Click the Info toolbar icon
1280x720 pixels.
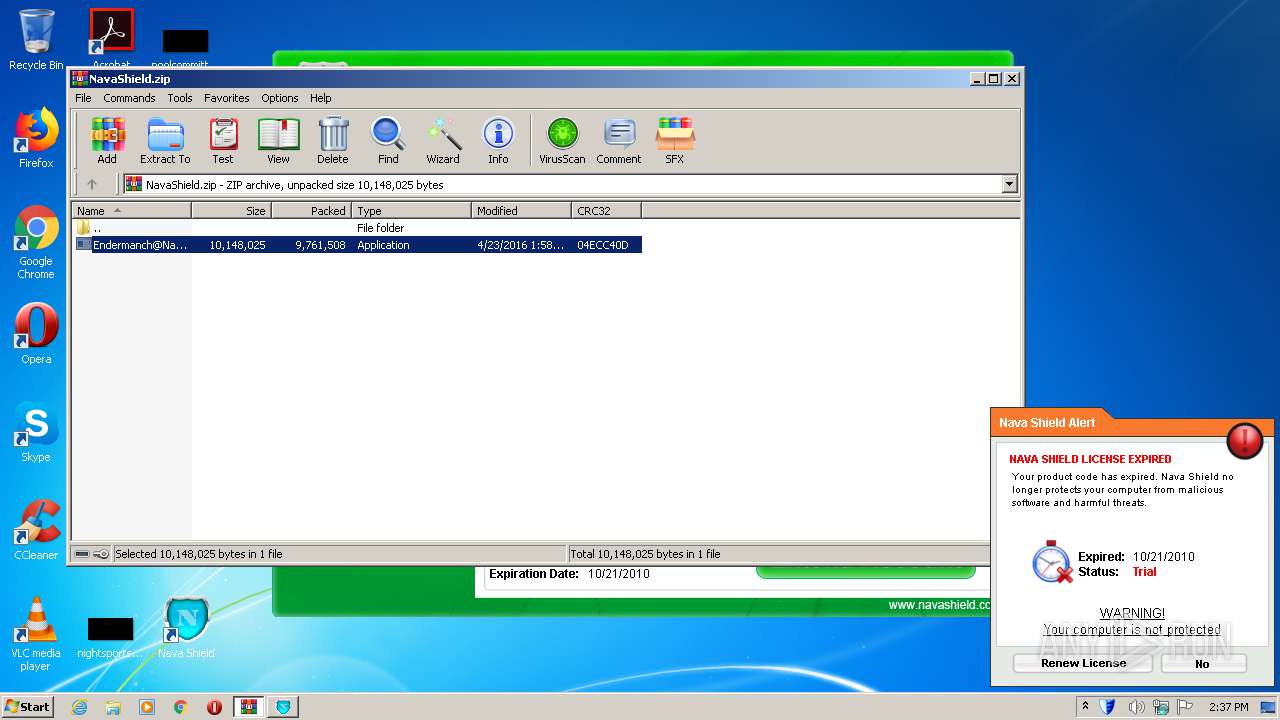(498, 140)
